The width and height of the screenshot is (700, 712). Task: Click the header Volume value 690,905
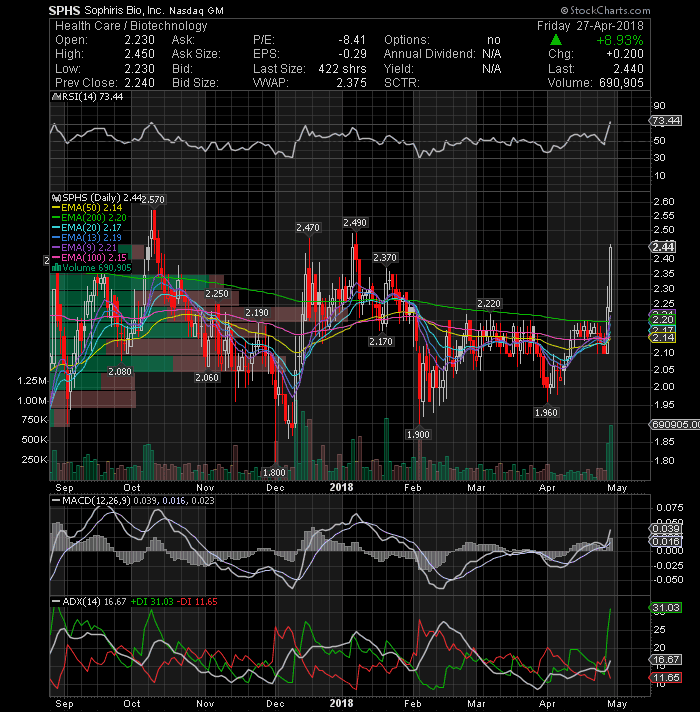pyautogui.click(x=621, y=83)
